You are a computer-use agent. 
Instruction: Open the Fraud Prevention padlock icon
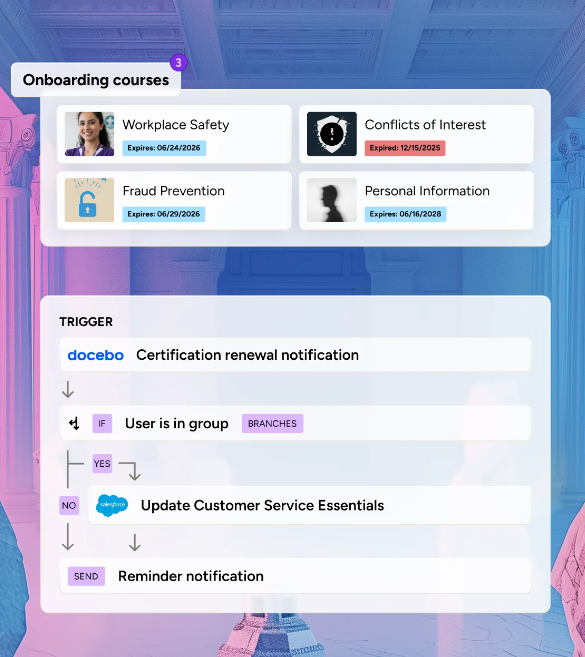tap(89, 200)
